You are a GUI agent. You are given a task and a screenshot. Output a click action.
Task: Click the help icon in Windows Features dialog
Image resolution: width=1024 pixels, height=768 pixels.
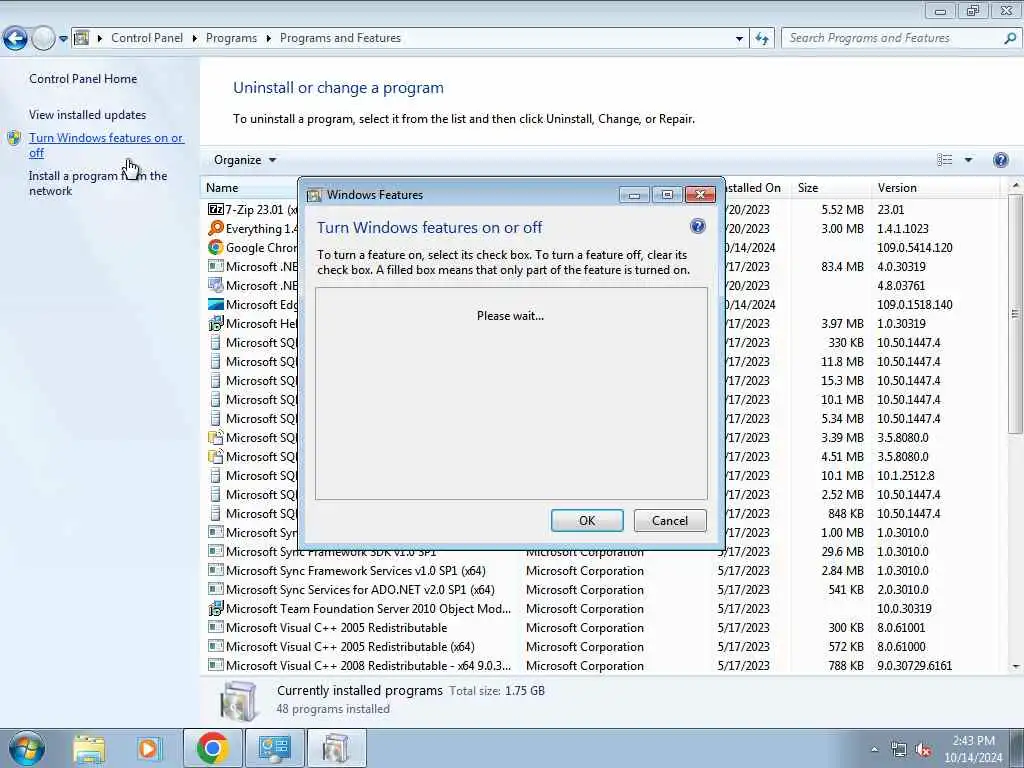tap(697, 227)
